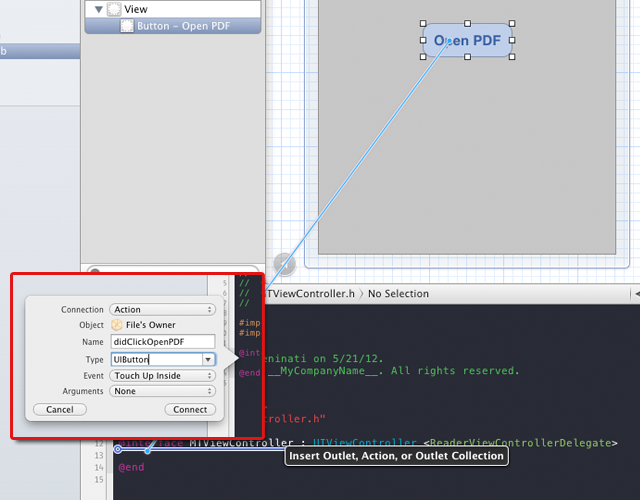
Task: Open the Arguments popup set to None
Action: 162,391
